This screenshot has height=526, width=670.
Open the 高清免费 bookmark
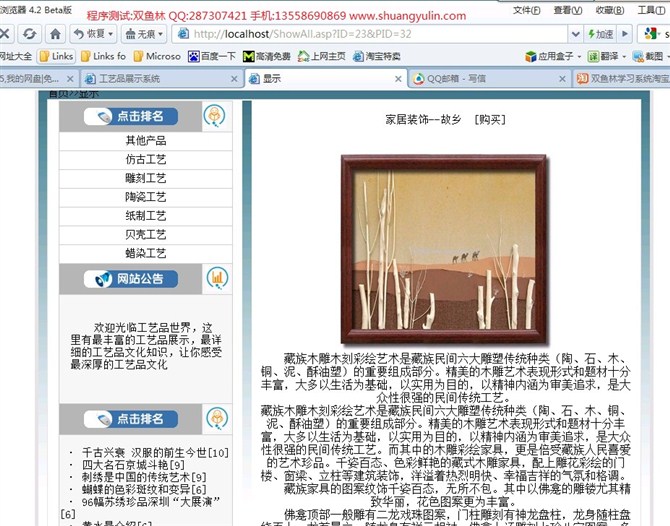point(267,56)
